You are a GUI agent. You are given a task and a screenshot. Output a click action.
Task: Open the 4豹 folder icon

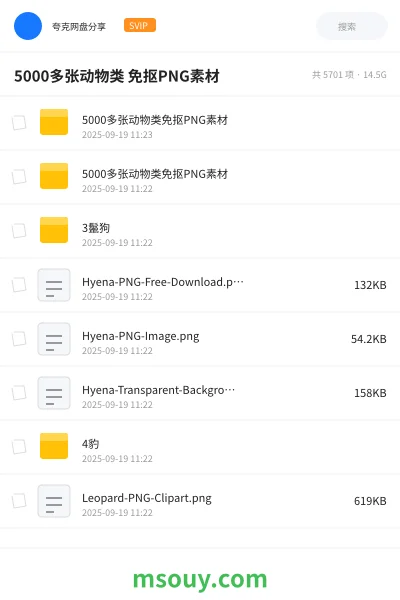point(54,446)
